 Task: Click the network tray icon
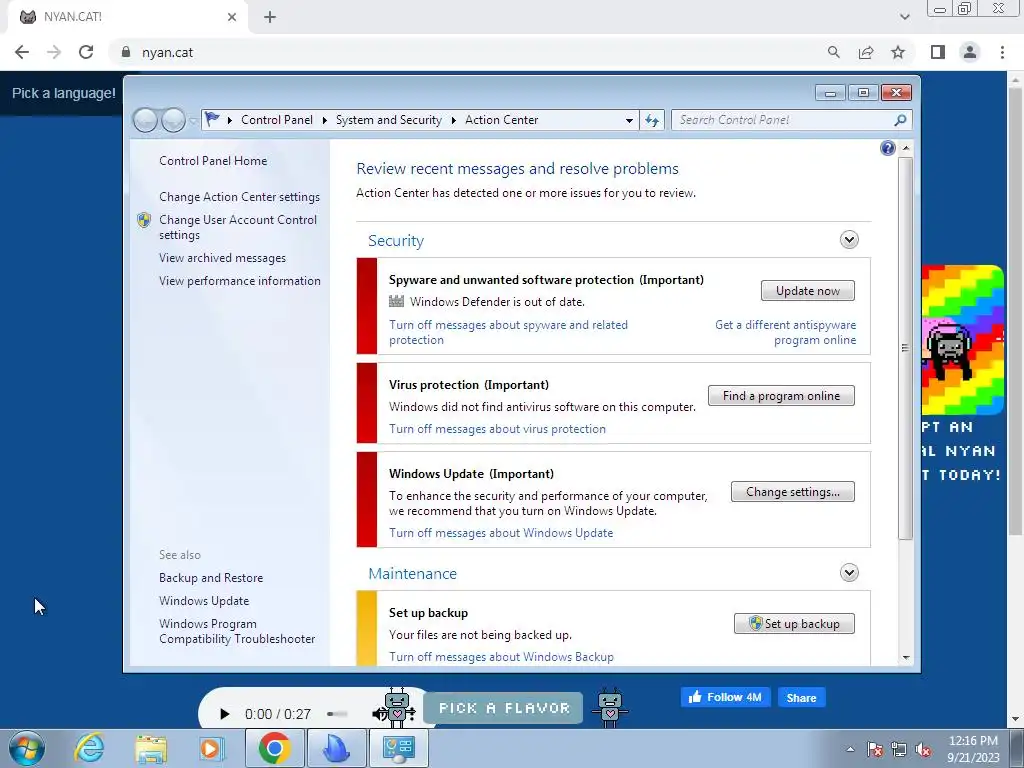point(899,749)
